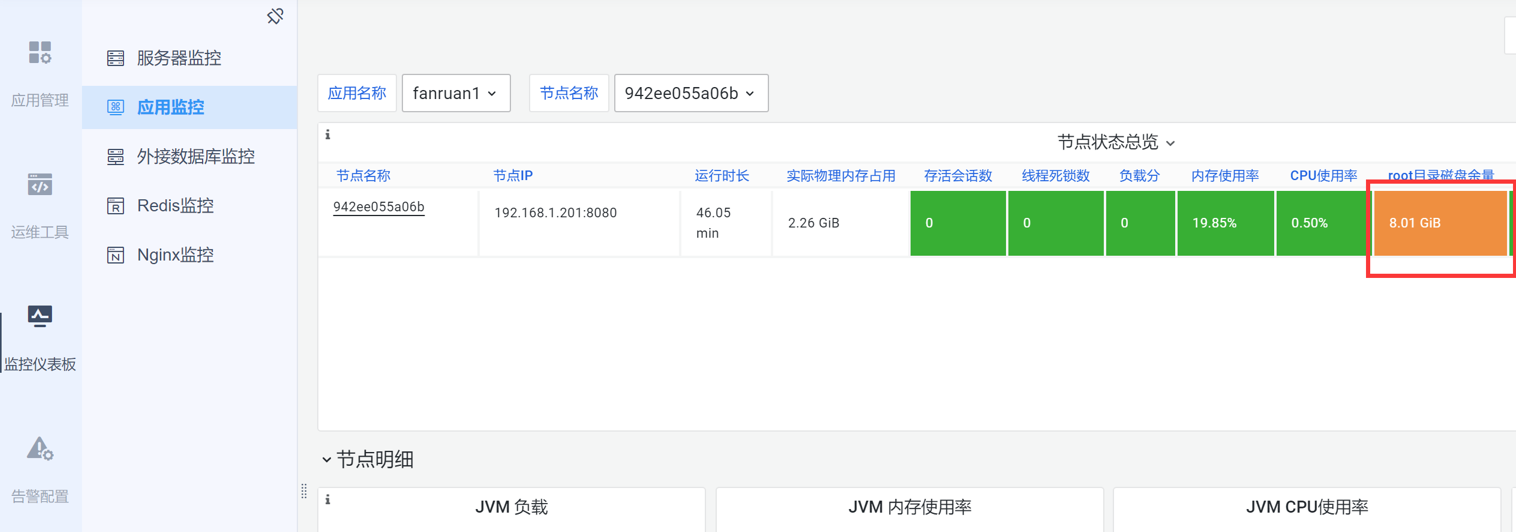
Task: Click the JVM 负载 panel title
Action: [512, 507]
